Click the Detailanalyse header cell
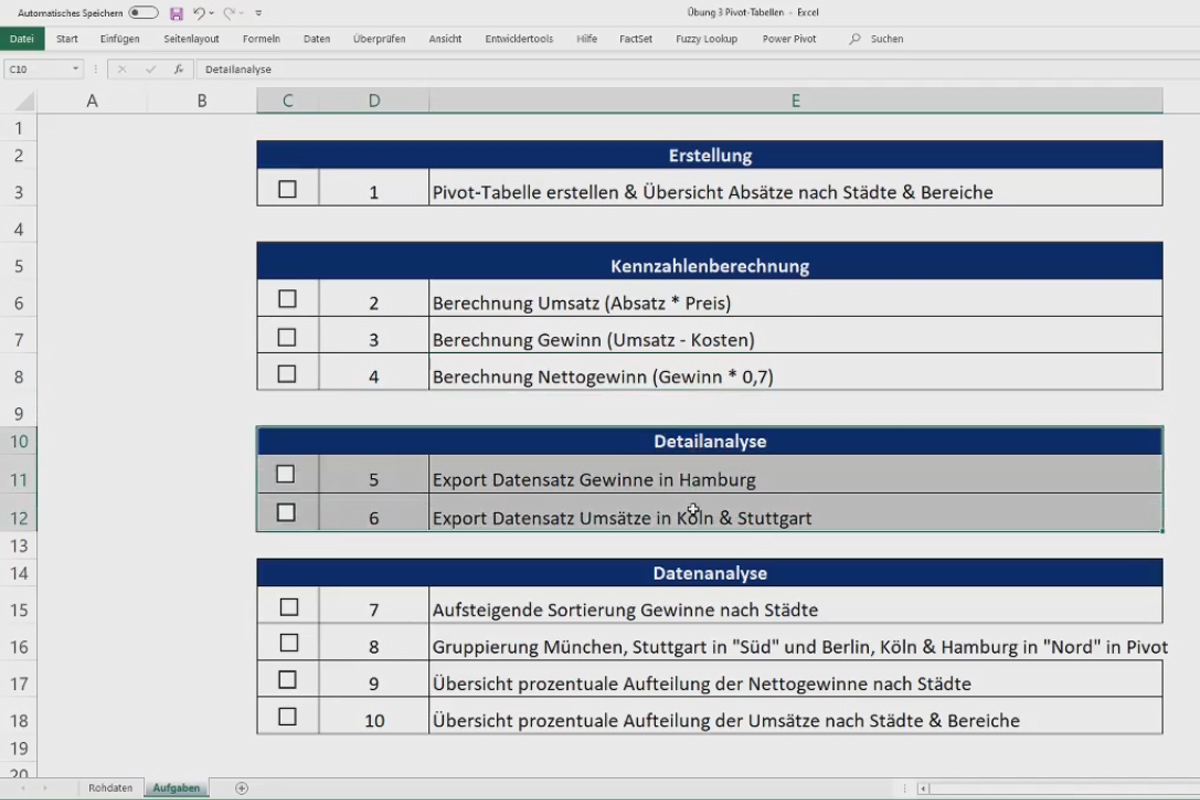Viewport: 1200px width, 800px height. (710, 441)
